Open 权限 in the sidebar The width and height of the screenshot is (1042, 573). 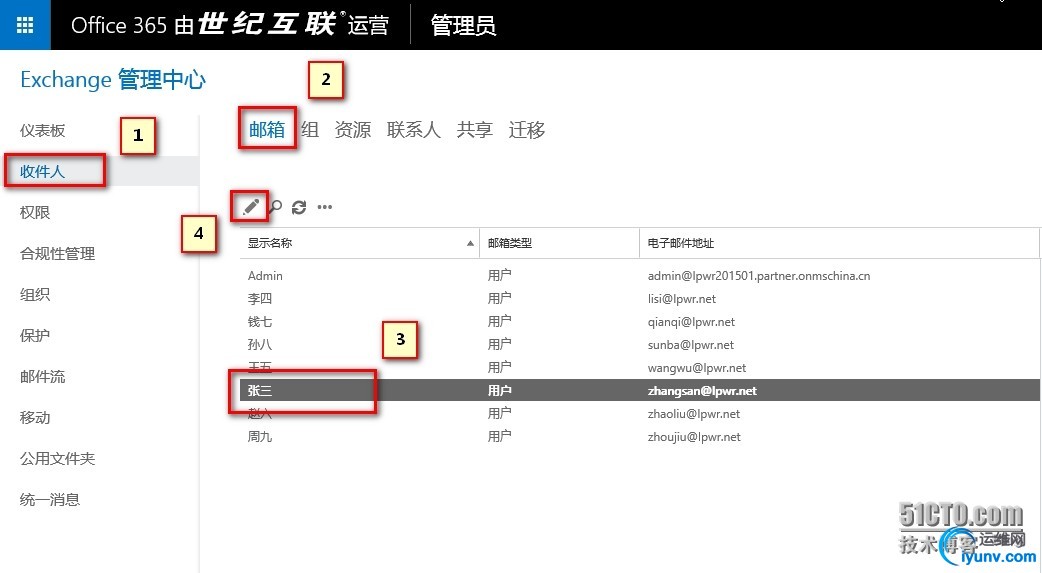35,212
